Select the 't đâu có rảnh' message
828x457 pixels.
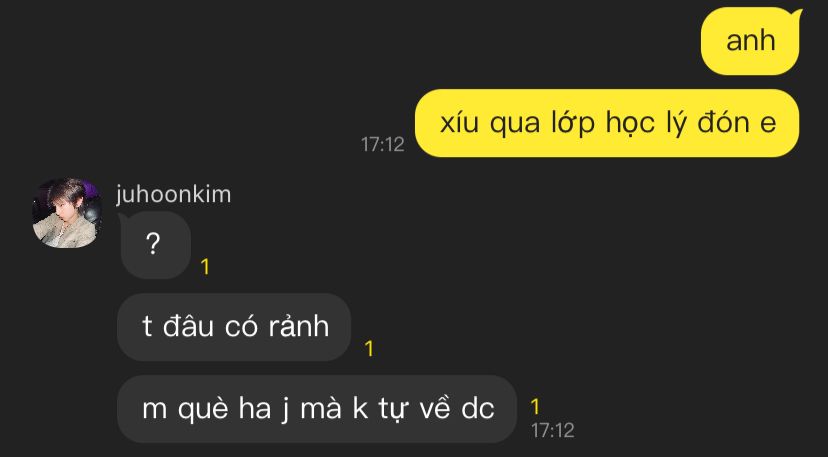point(234,327)
